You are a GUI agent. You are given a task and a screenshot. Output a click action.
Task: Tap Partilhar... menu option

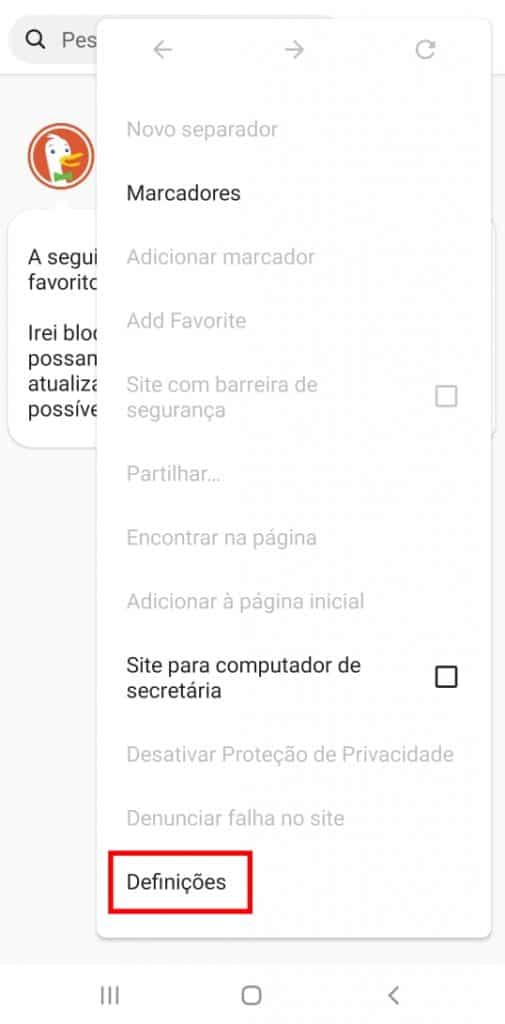click(x=174, y=473)
